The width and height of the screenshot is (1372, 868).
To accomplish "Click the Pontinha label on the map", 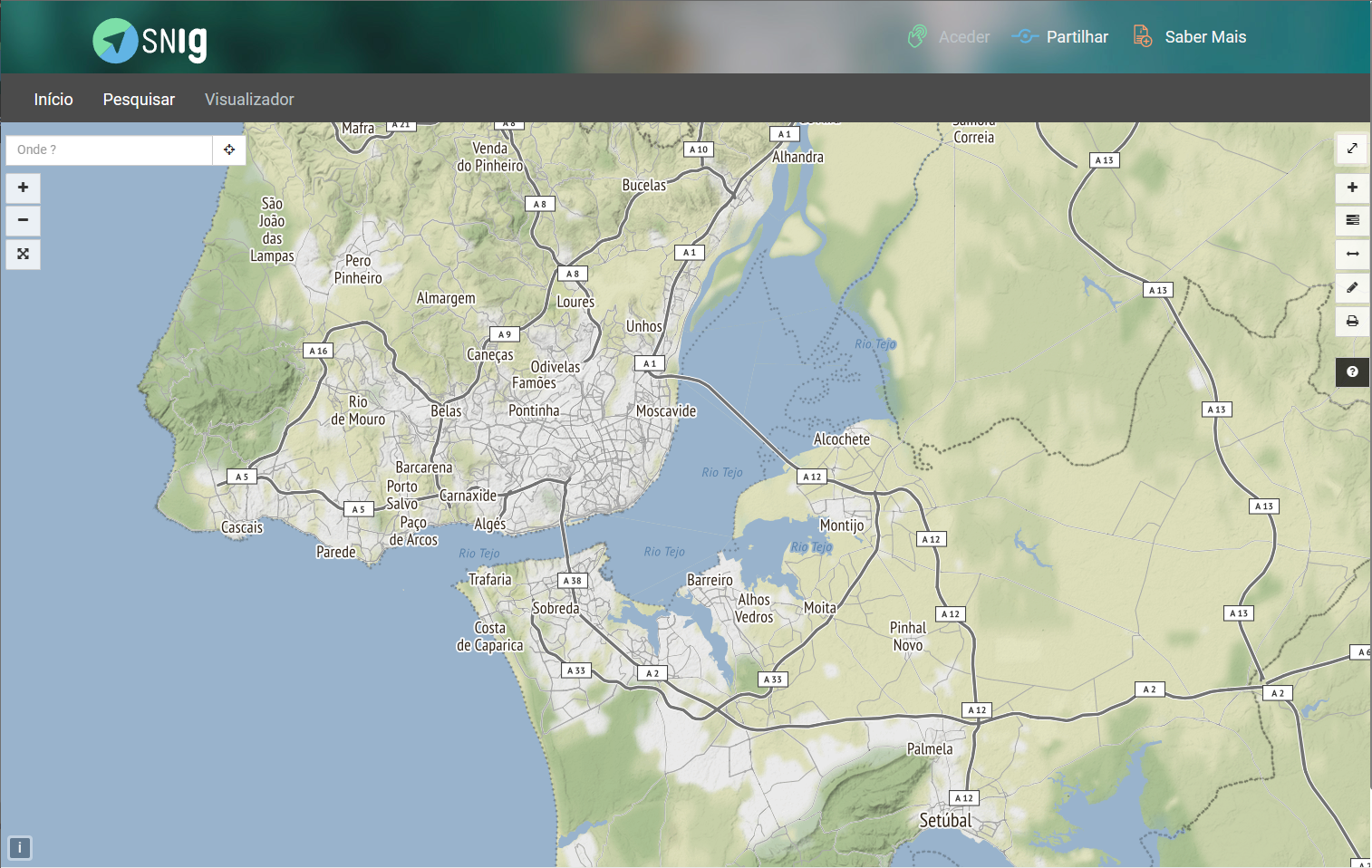I will [534, 411].
